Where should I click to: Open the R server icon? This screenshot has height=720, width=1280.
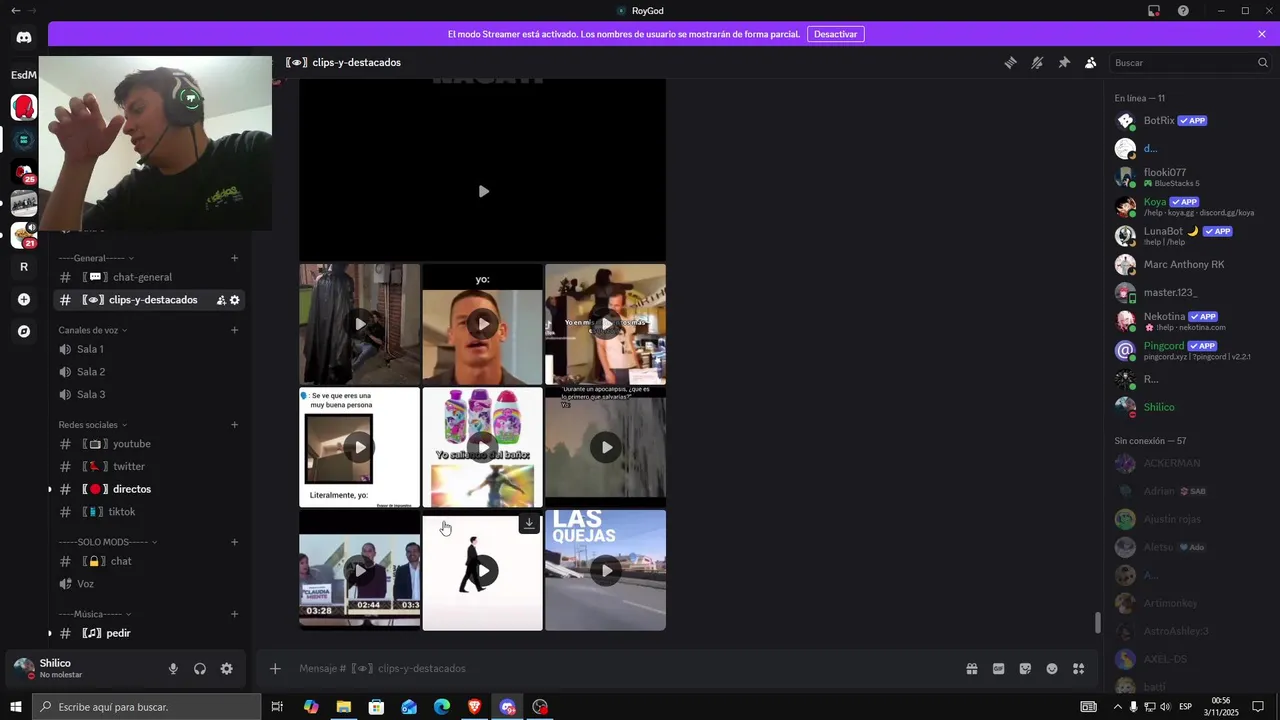click(x=24, y=267)
